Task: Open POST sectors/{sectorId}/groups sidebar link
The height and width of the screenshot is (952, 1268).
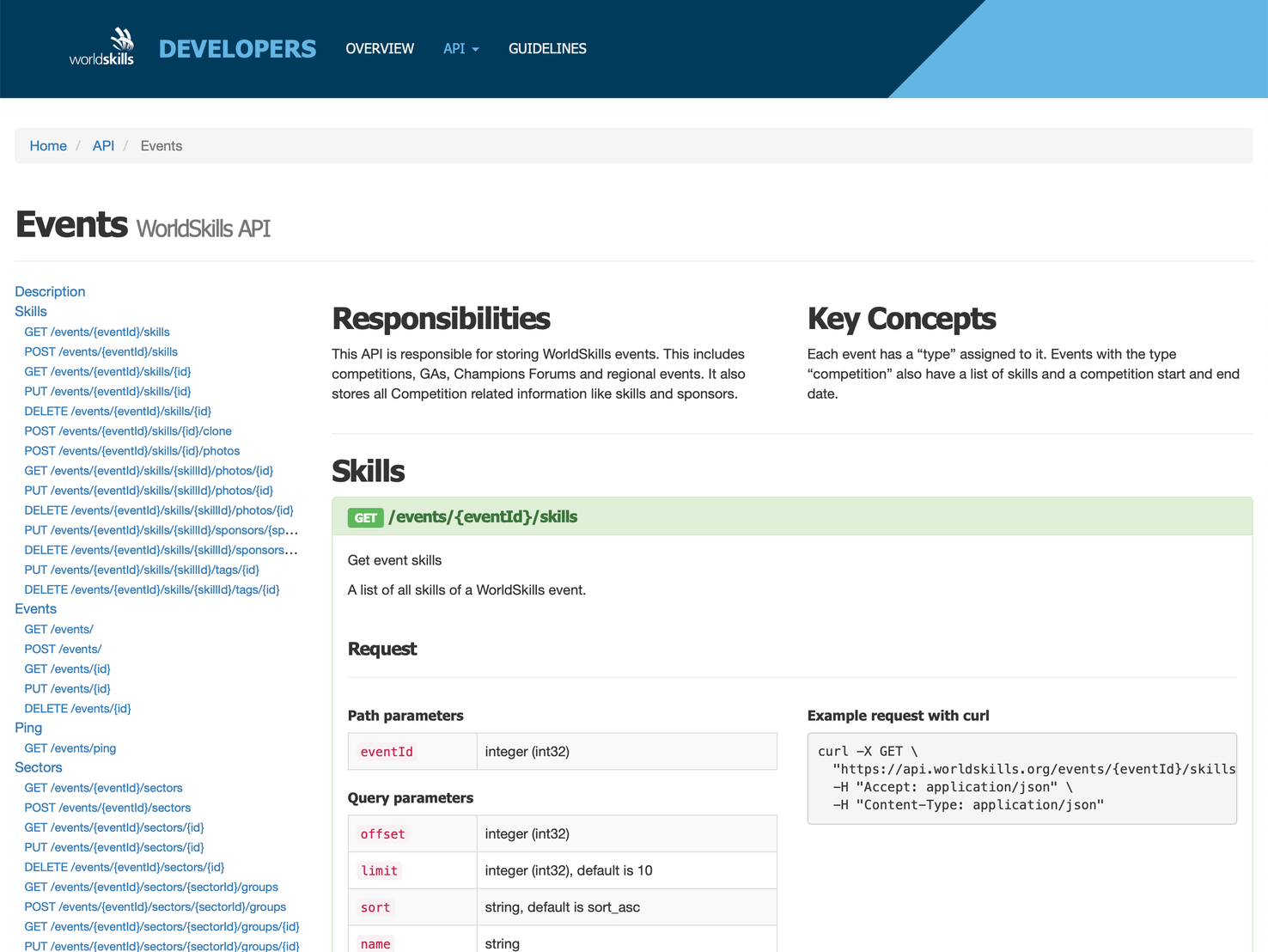Action: tap(155, 906)
